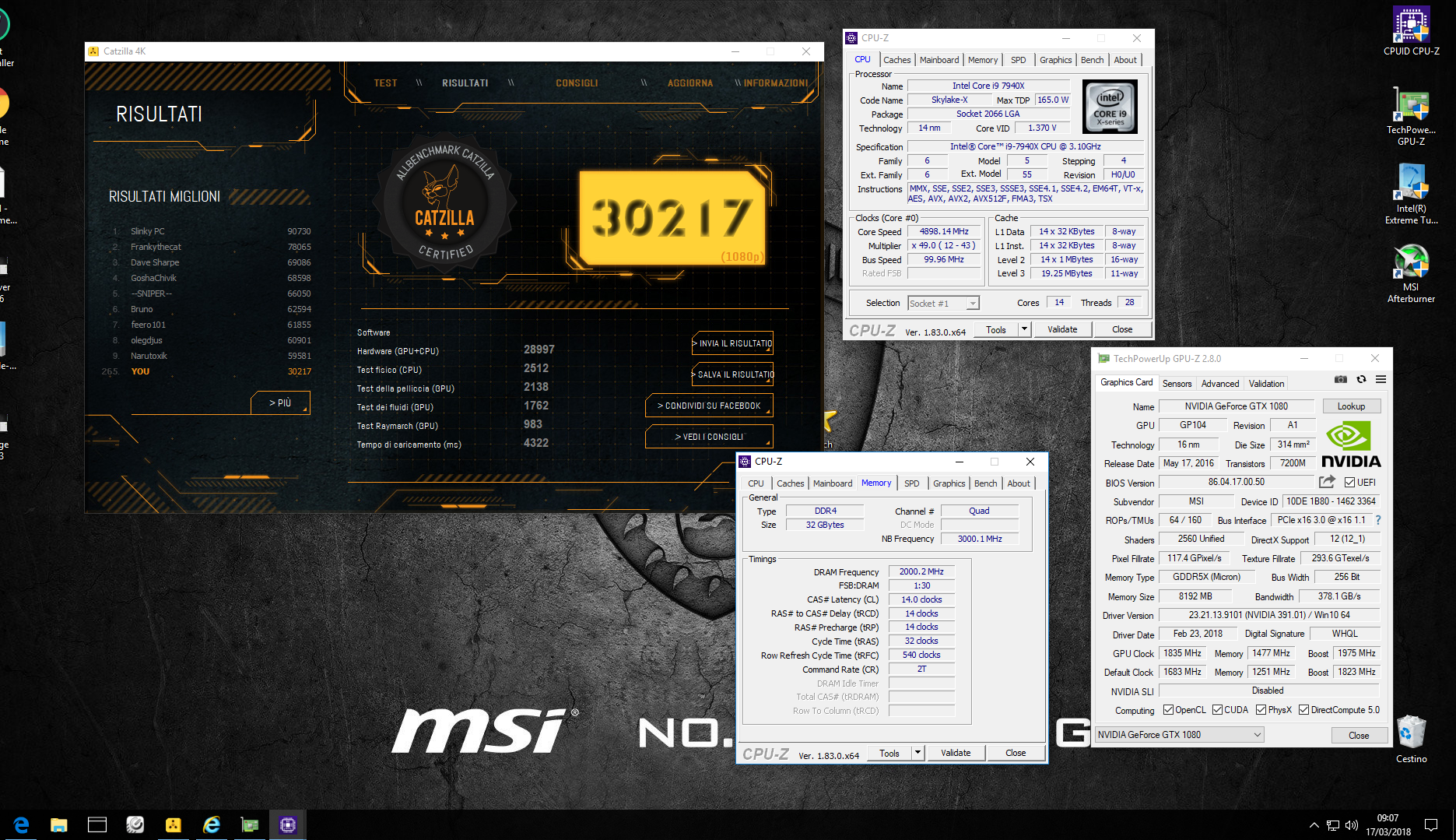
Task: Open Edge browser from taskbar
Action: point(21,824)
